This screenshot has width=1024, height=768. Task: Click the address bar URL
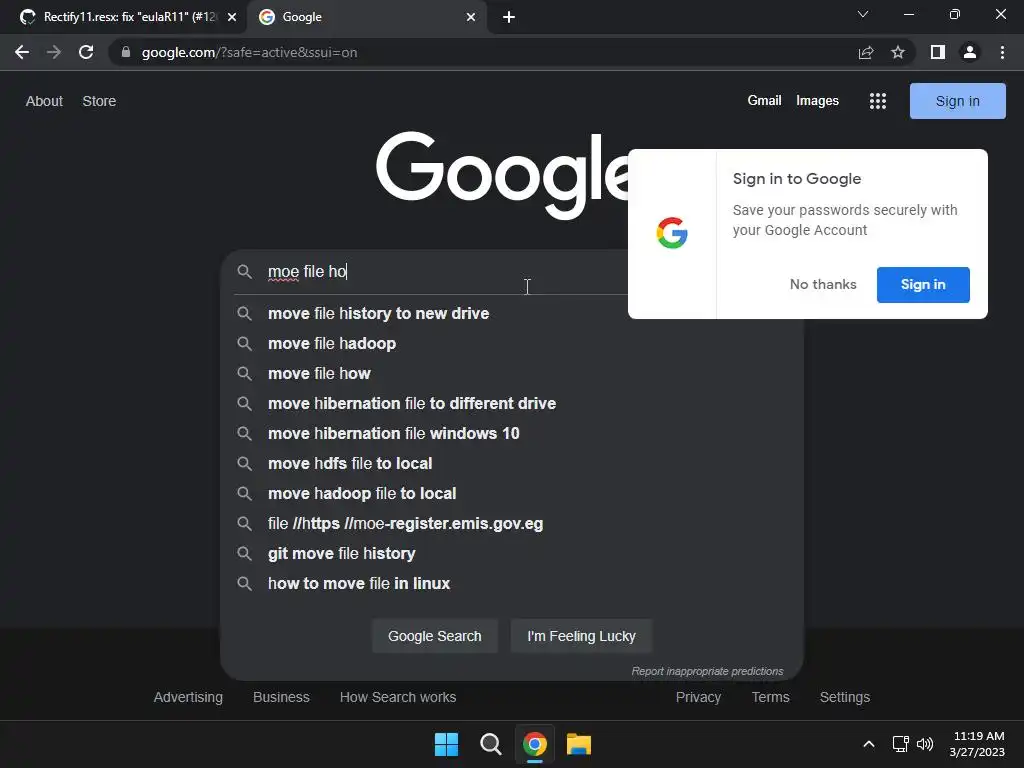[x=249, y=52]
